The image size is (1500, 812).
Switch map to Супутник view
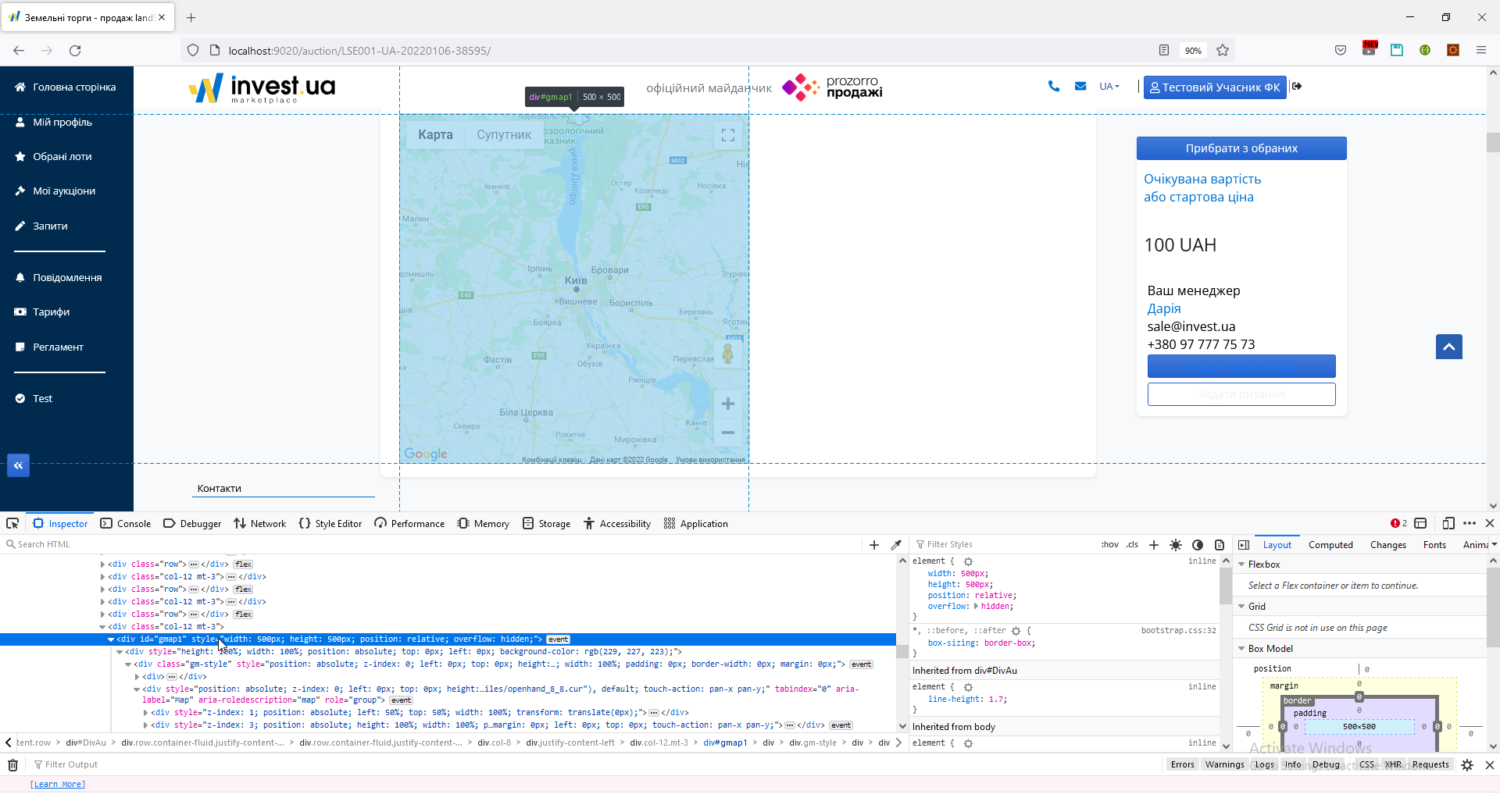pyautogui.click(x=504, y=135)
